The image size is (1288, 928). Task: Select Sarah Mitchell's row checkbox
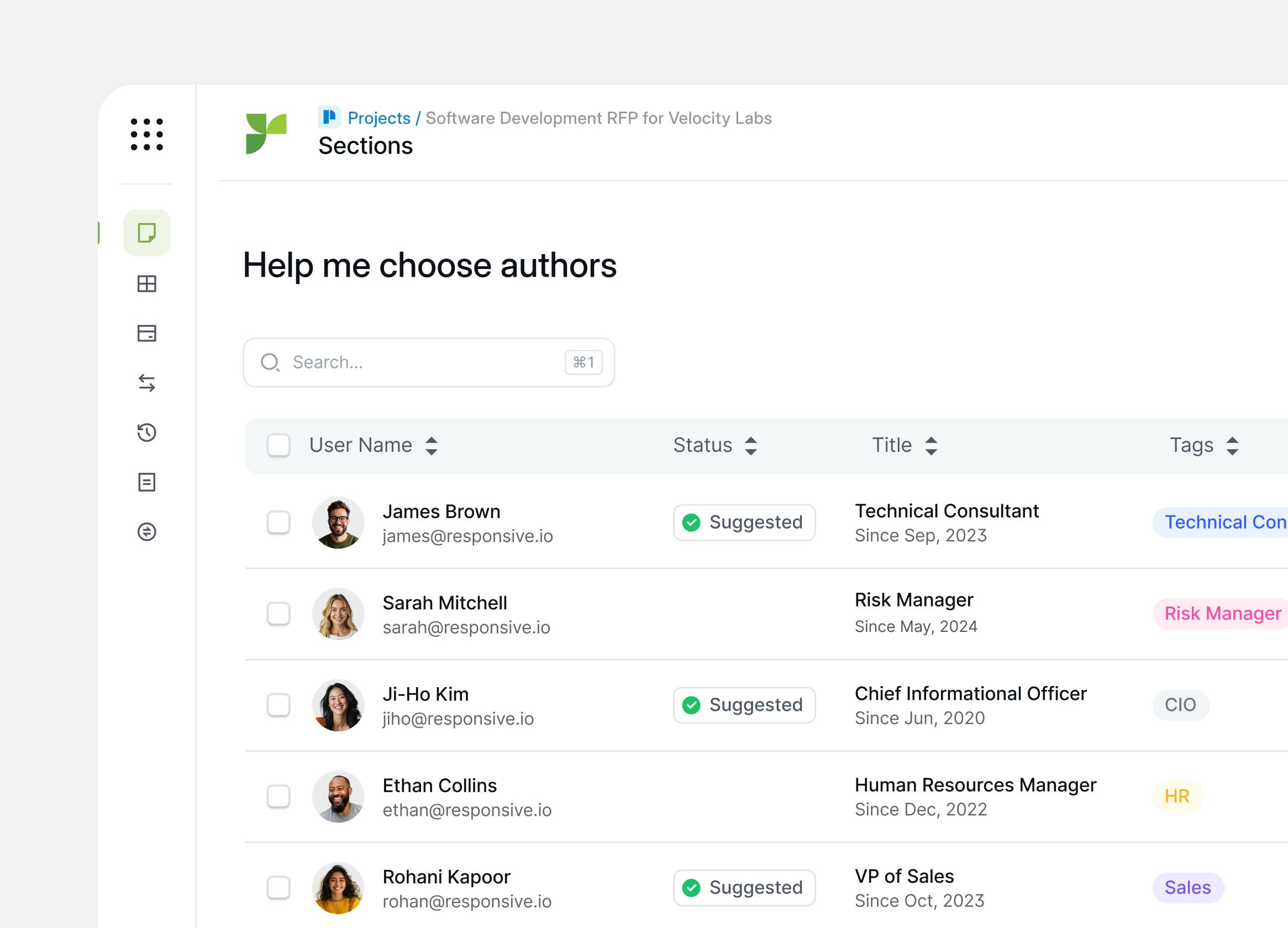(278, 614)
